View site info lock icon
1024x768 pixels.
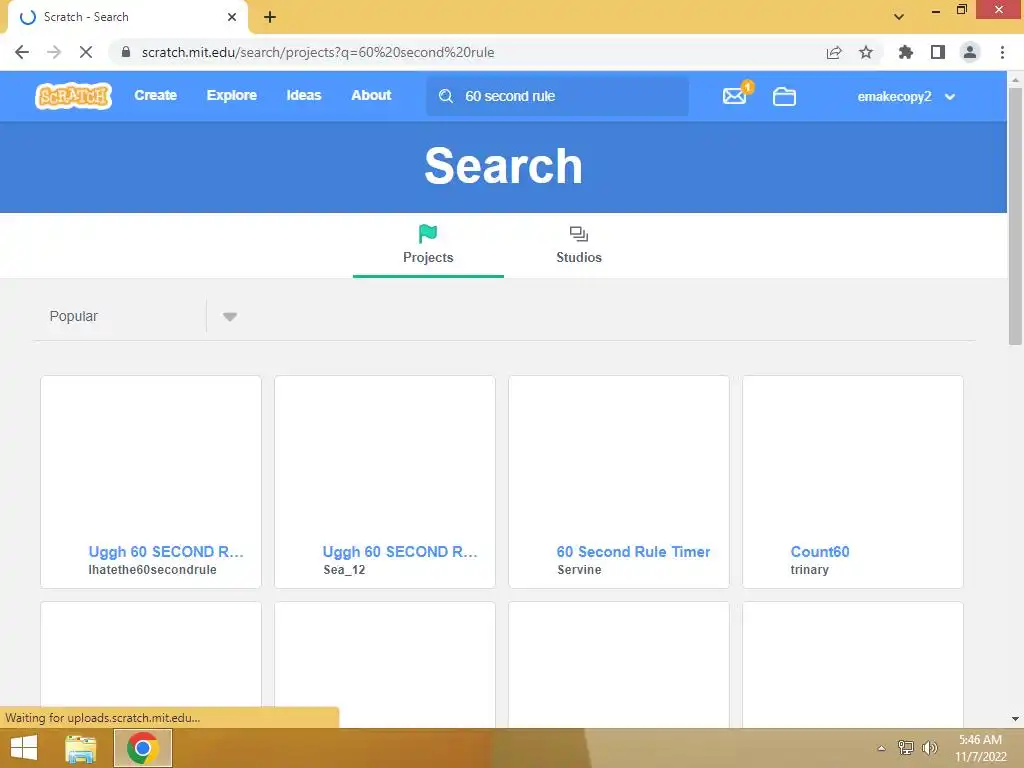[126, 52]
